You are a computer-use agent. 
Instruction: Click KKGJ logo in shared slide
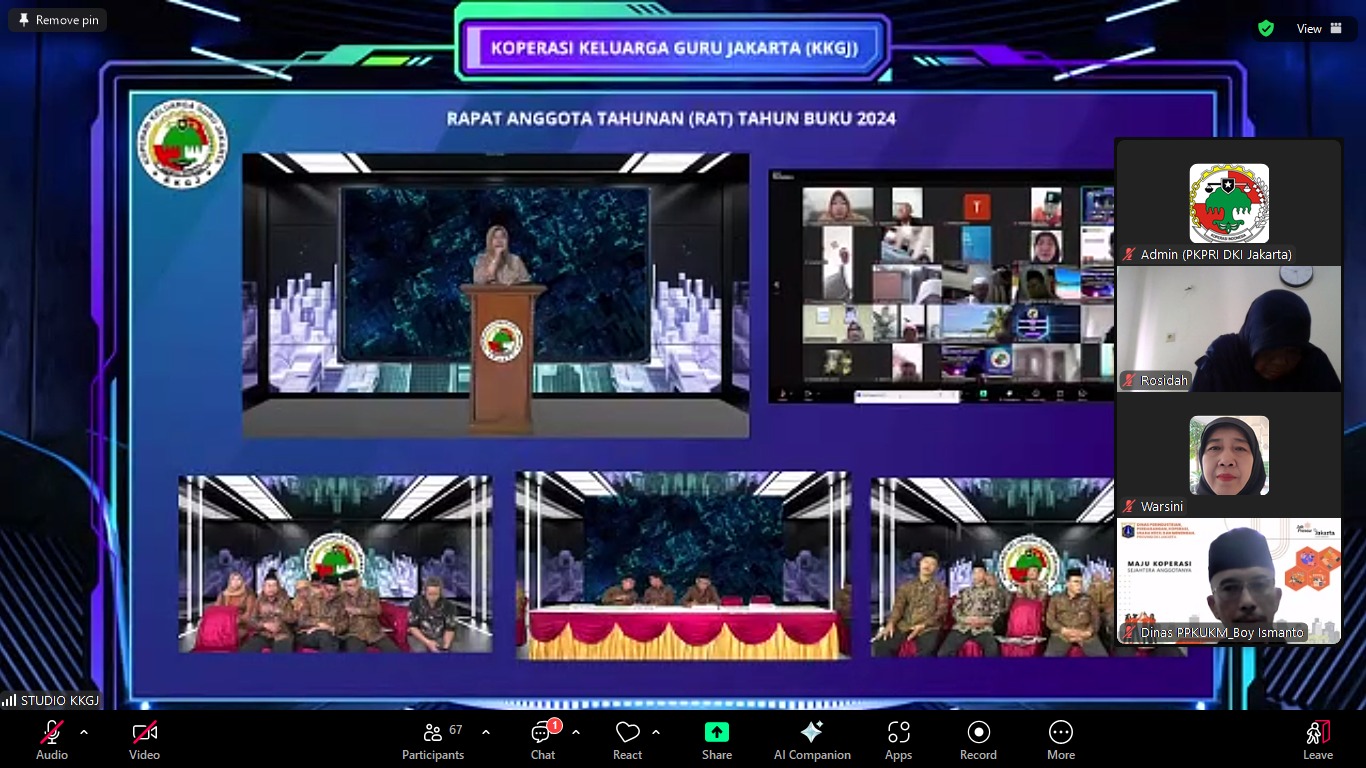[182, 145]
